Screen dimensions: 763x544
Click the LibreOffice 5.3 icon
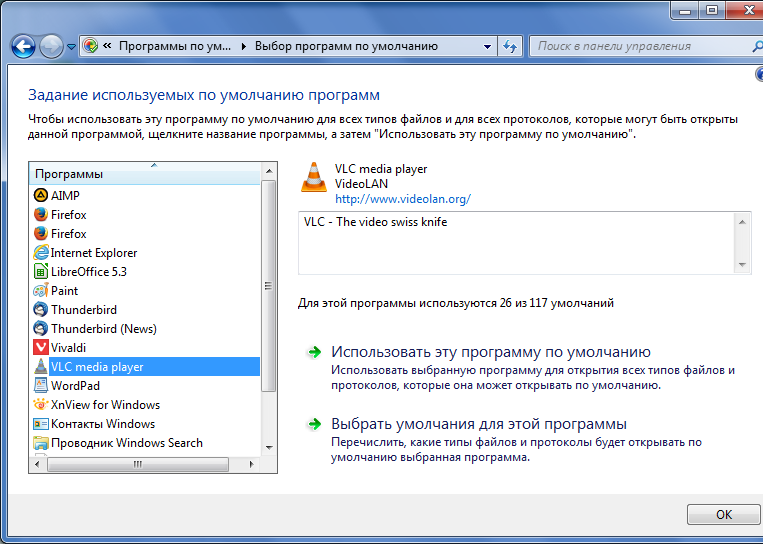click(x=41, y=272)
